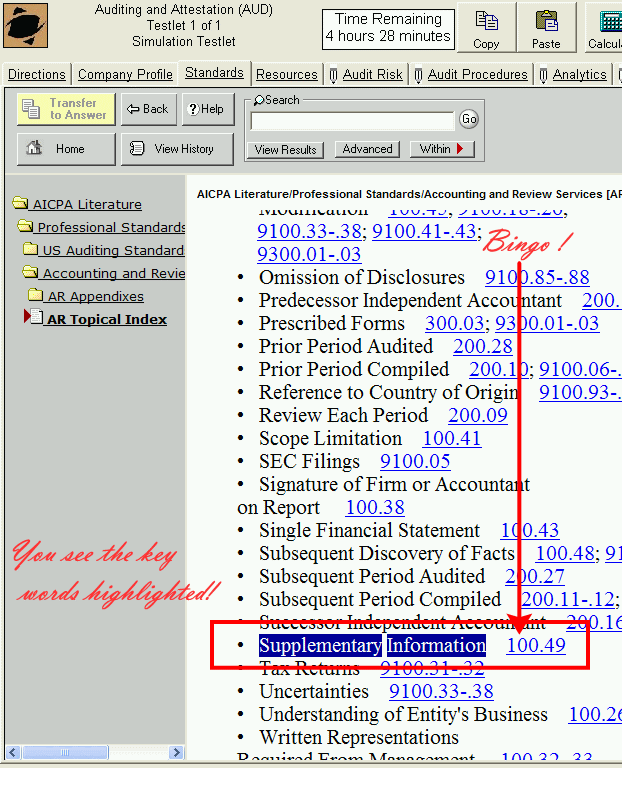Click the Paste toolbar button

coord(546,27)
